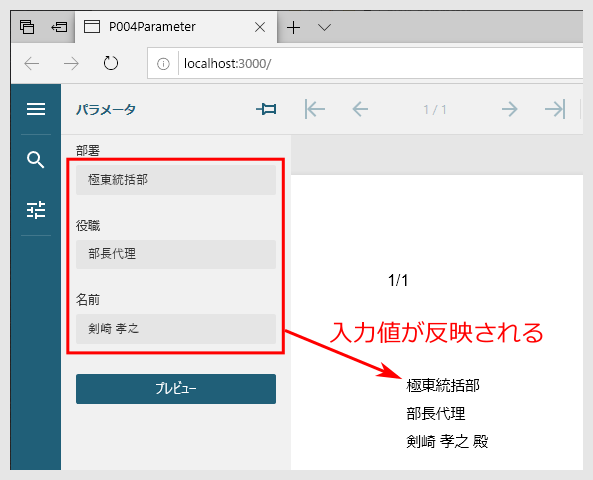Screen dimensions: 593x480
Task: Reload the localhost page
Action: coord(111,63)
